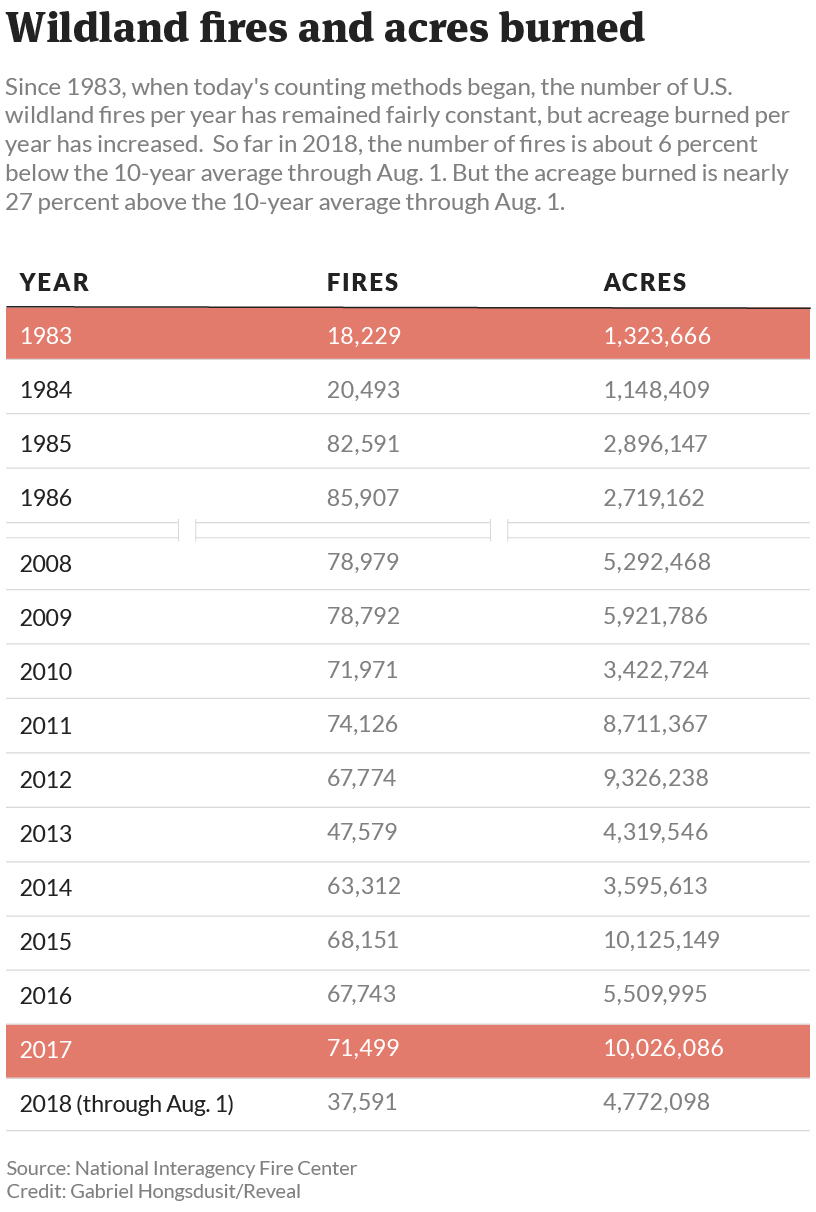
Task: Click the fires value 47,579 for 2013
Action: point(362,832)
